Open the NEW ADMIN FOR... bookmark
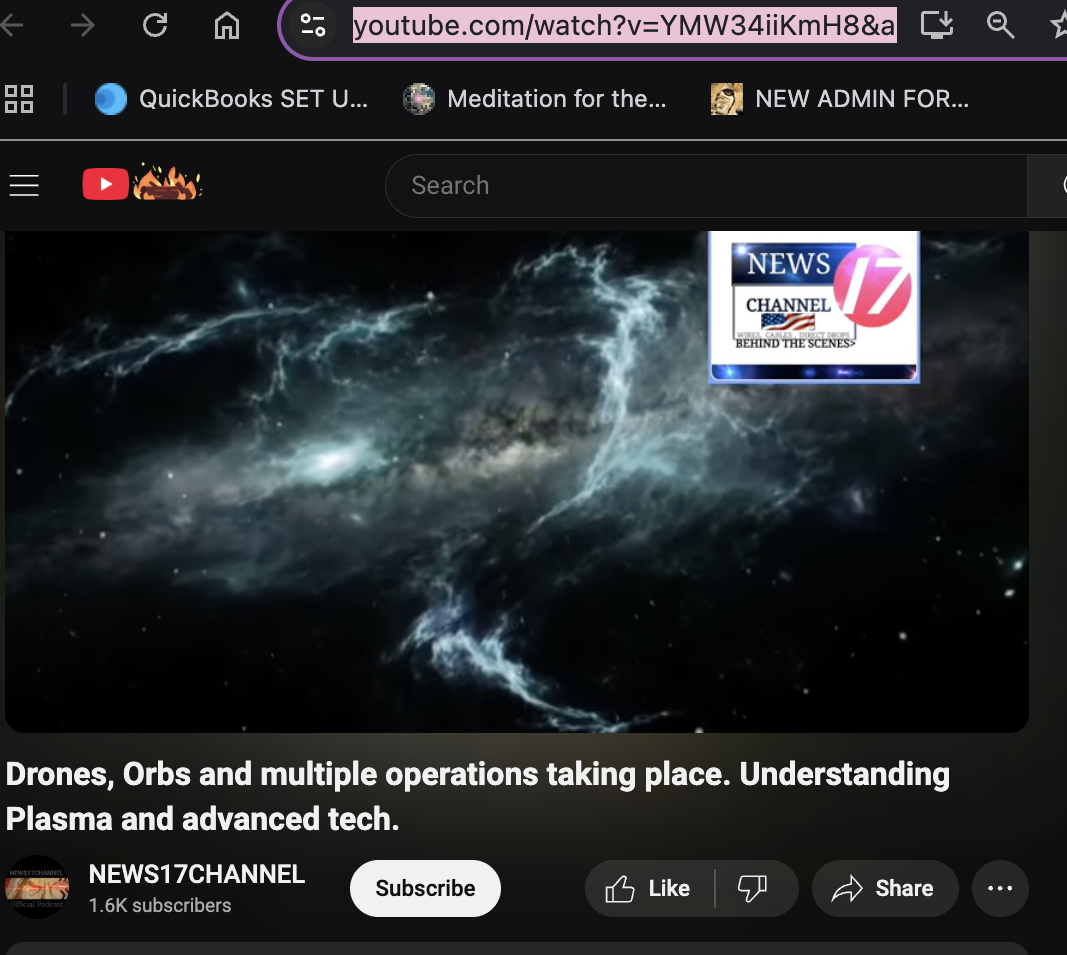The width and height of the screenshot is (1067, 955). point(840,99)
